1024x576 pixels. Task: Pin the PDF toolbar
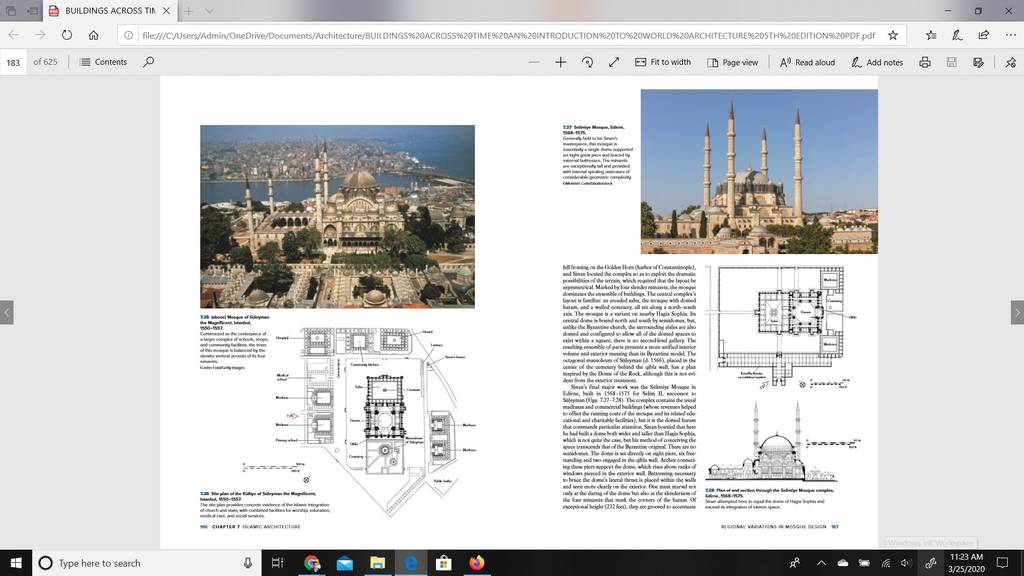coord(1011,62)
